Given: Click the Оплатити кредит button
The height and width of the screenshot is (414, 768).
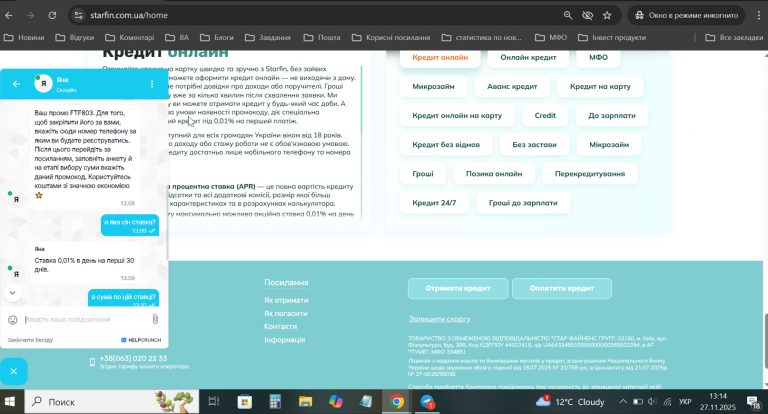Looking at the screenshot, I should (562, 289).
